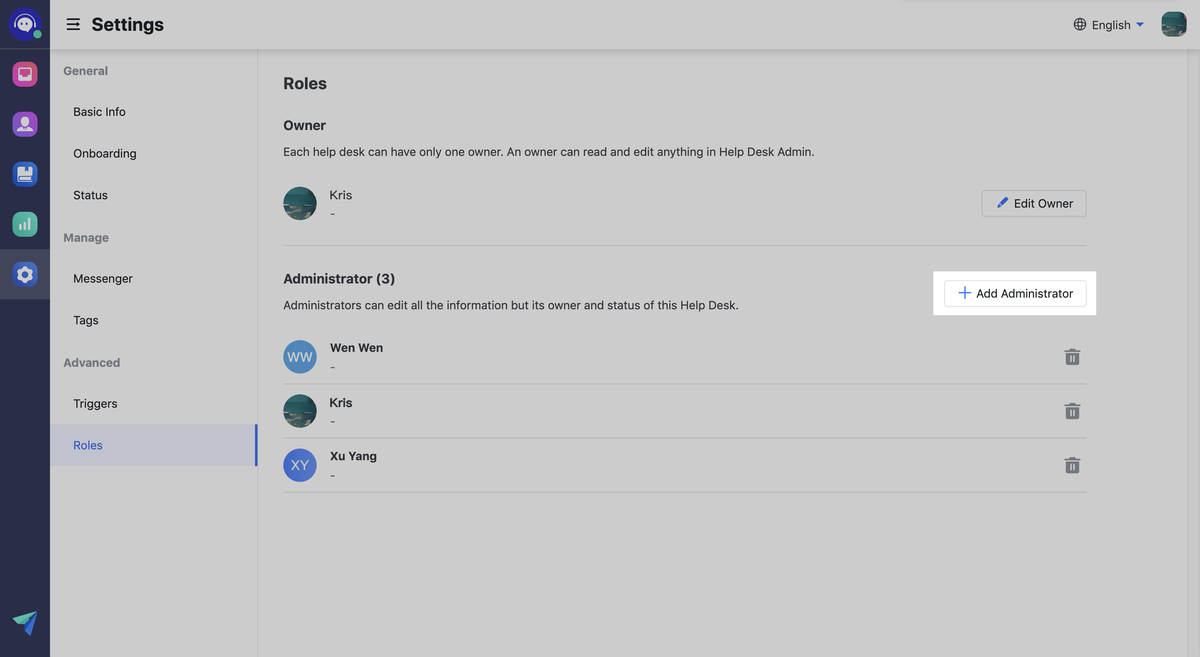This screenshot has height=657, width=1200.
Task: Open the English language dropdown
Action: pos(1109,25)
